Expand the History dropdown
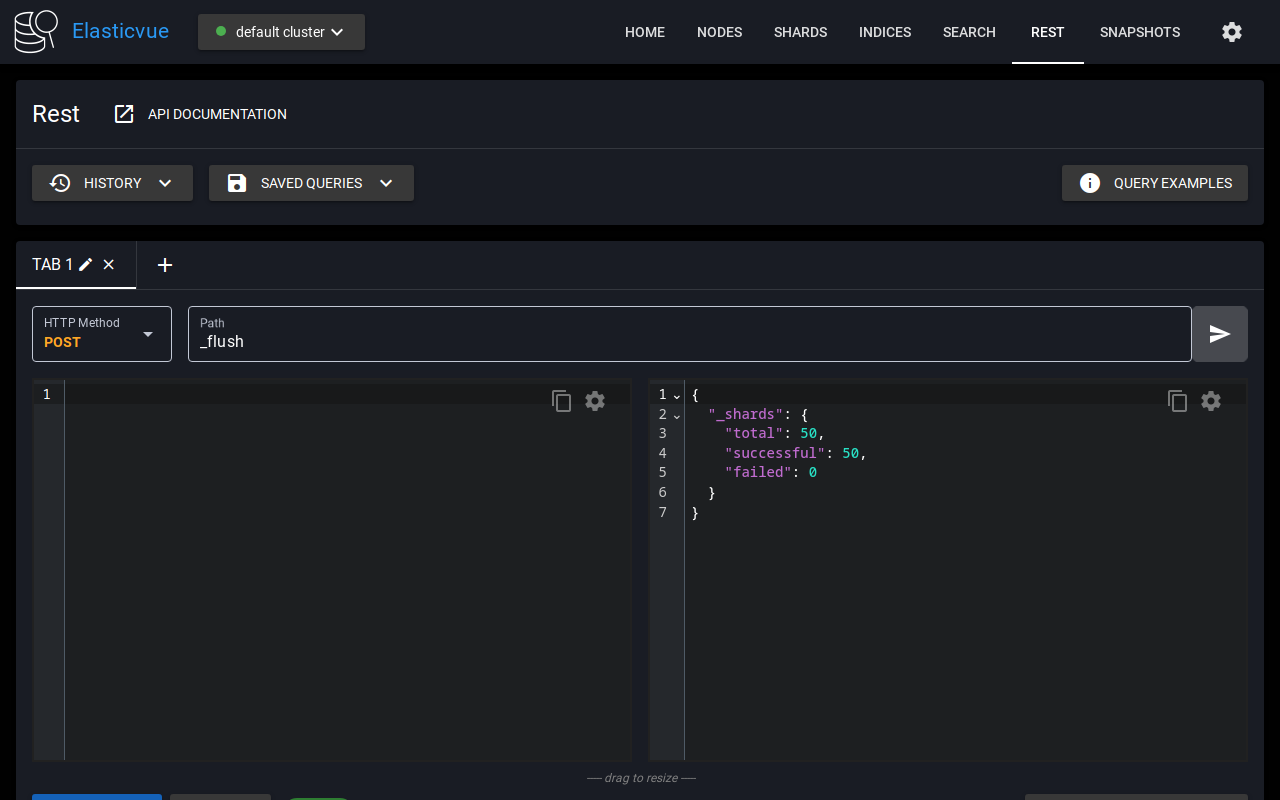Viewport: 1280px width, 800px height. 112,183
